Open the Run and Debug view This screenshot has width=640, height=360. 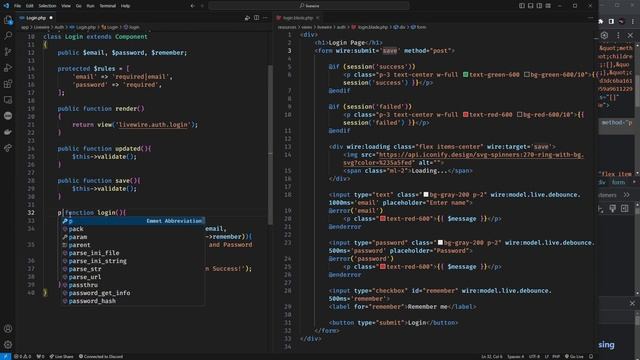click(8, 68)
